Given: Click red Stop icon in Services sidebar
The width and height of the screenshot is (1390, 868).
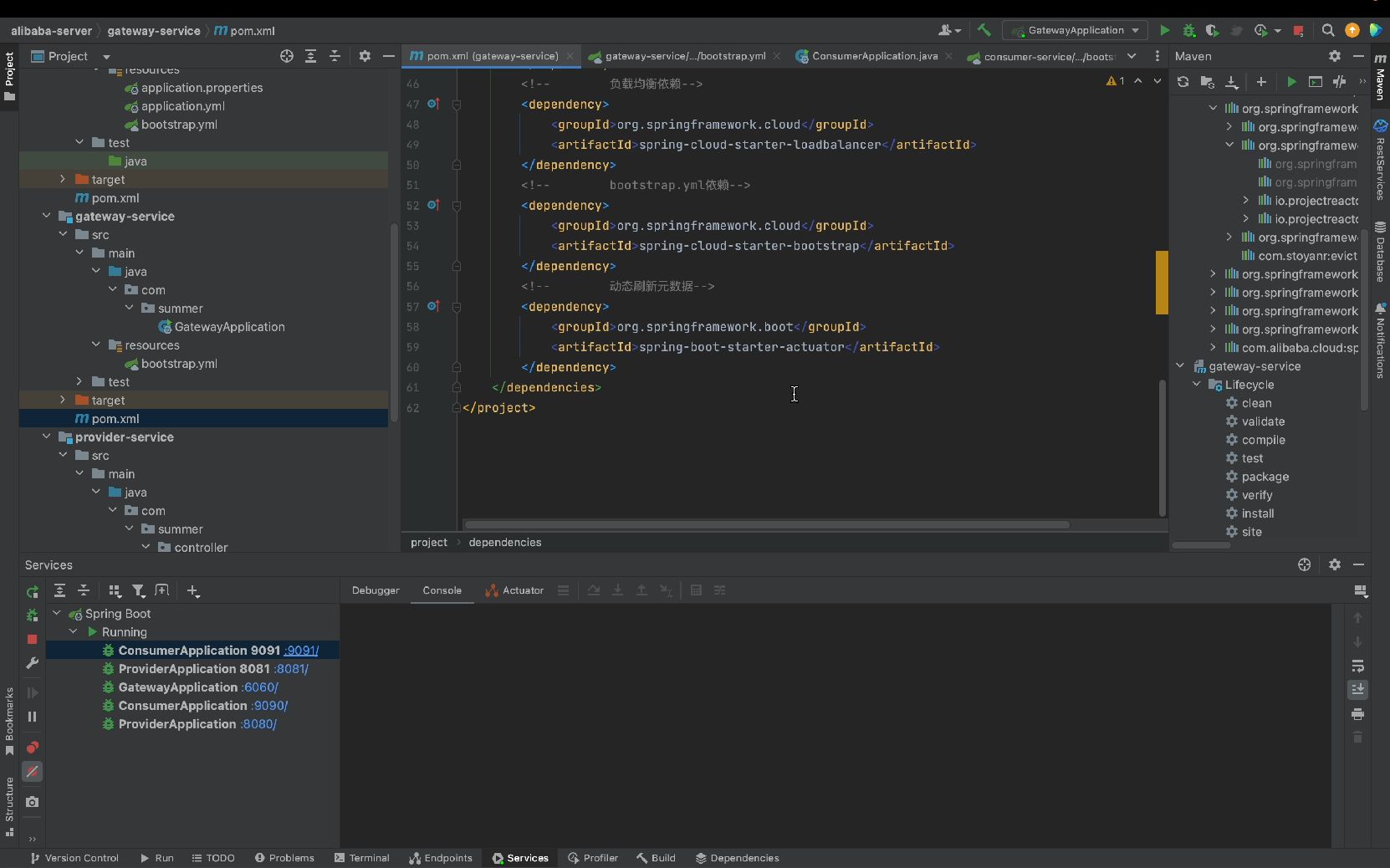Looking at the screenshot, I should 32,639.
